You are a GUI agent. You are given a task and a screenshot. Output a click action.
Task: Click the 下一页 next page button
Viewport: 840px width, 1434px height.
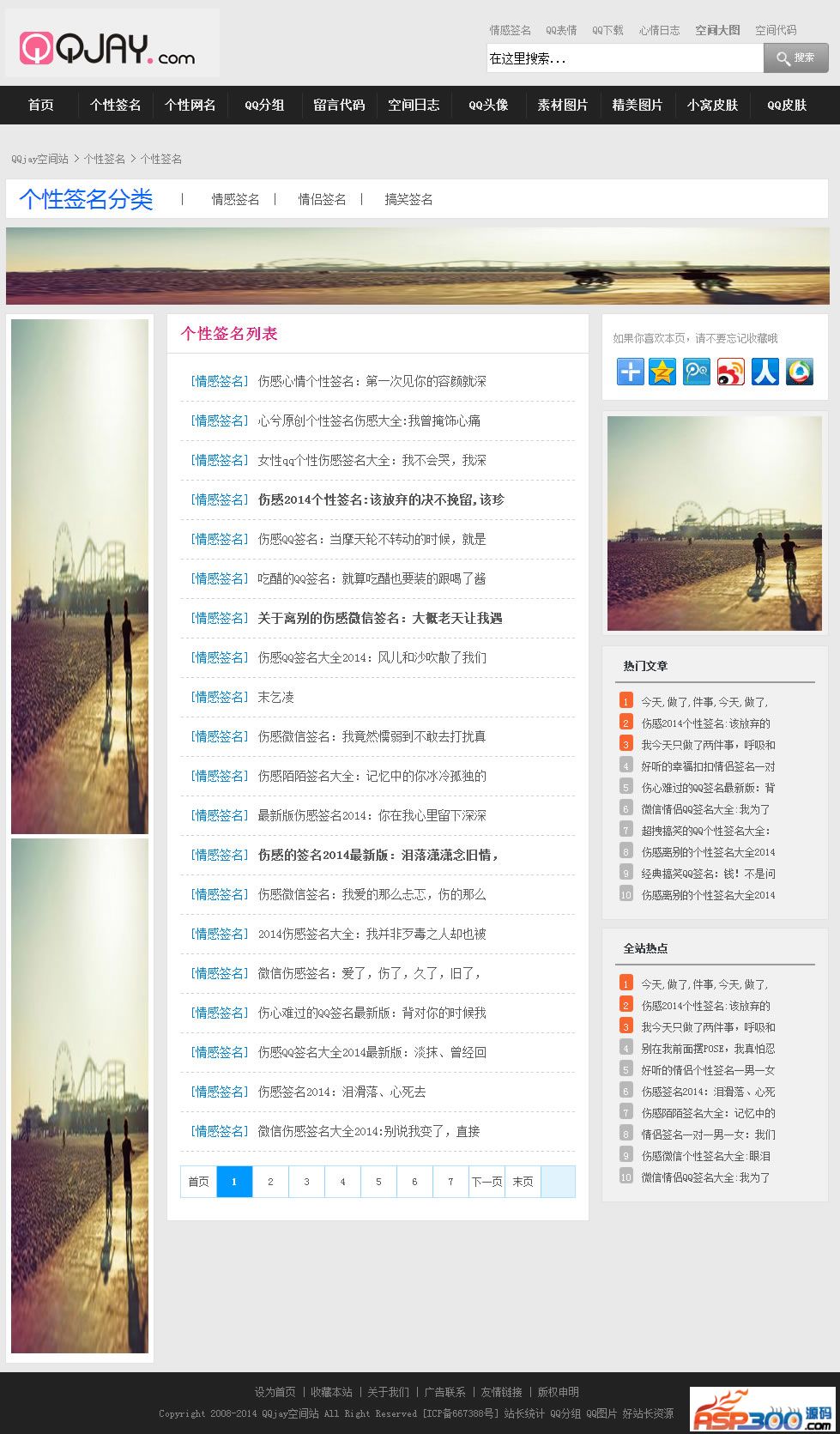tap(486, 1182)
